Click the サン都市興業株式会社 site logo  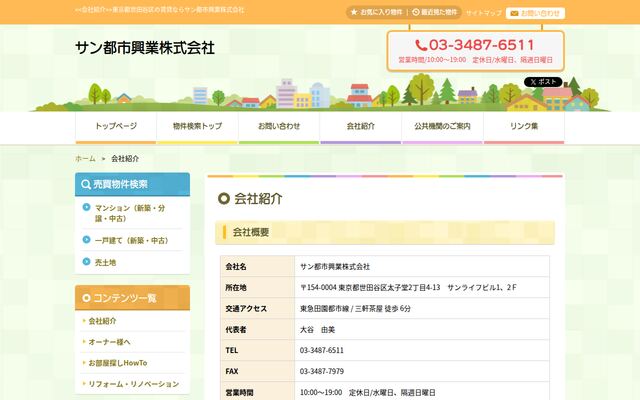(x=145, y=48)
